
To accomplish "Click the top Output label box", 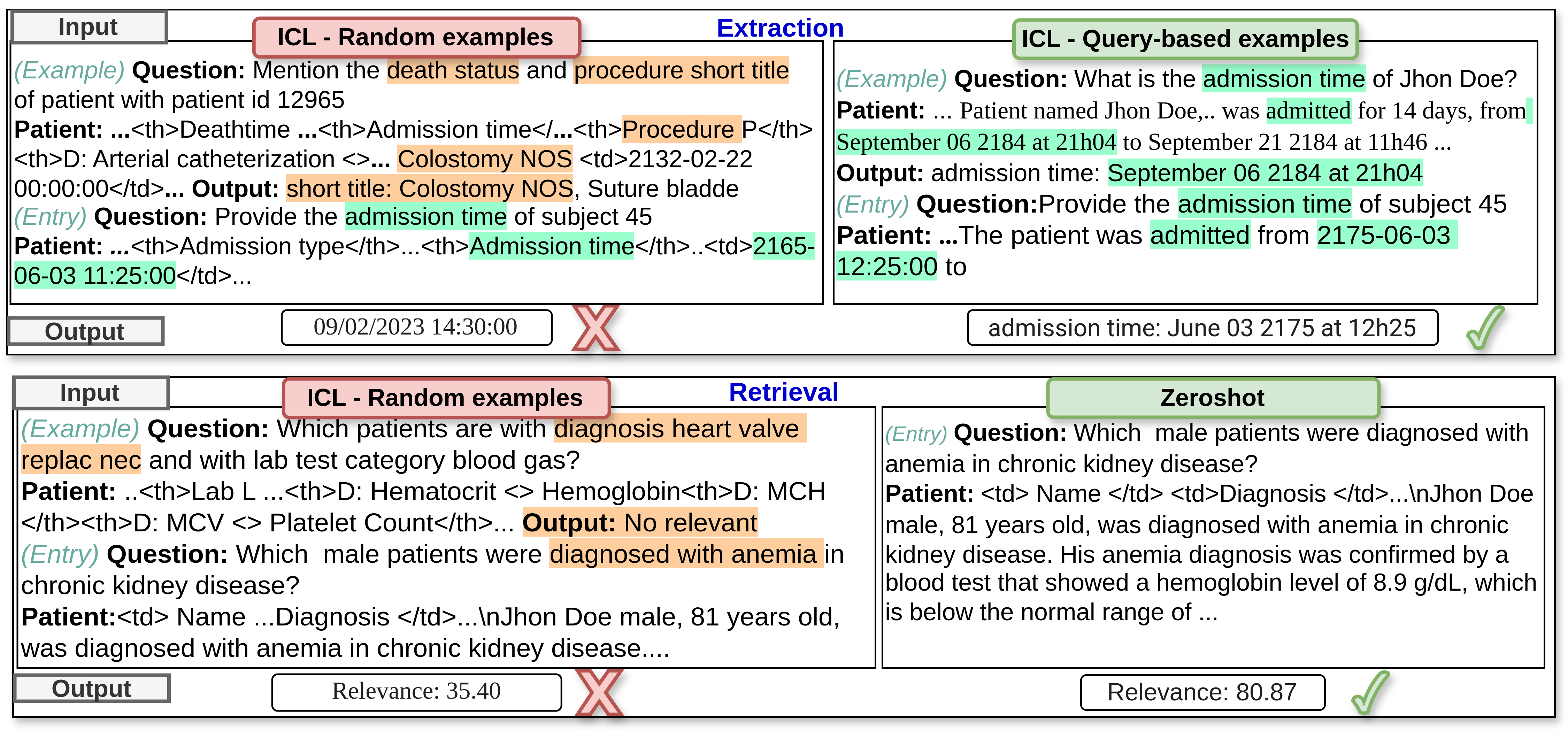I will 85,331.
